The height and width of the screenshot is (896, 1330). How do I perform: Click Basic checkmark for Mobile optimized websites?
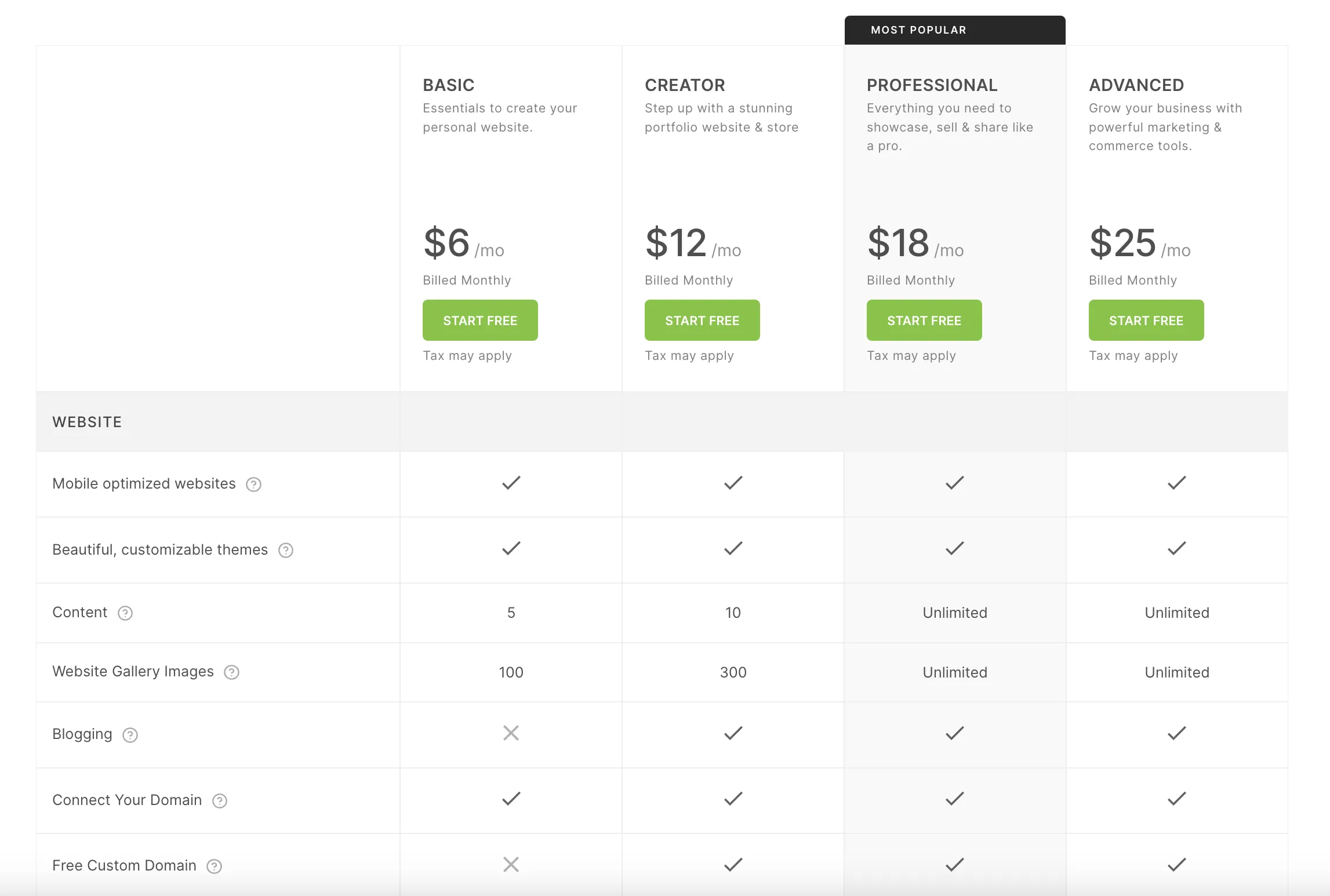click(x=511, y=483)
